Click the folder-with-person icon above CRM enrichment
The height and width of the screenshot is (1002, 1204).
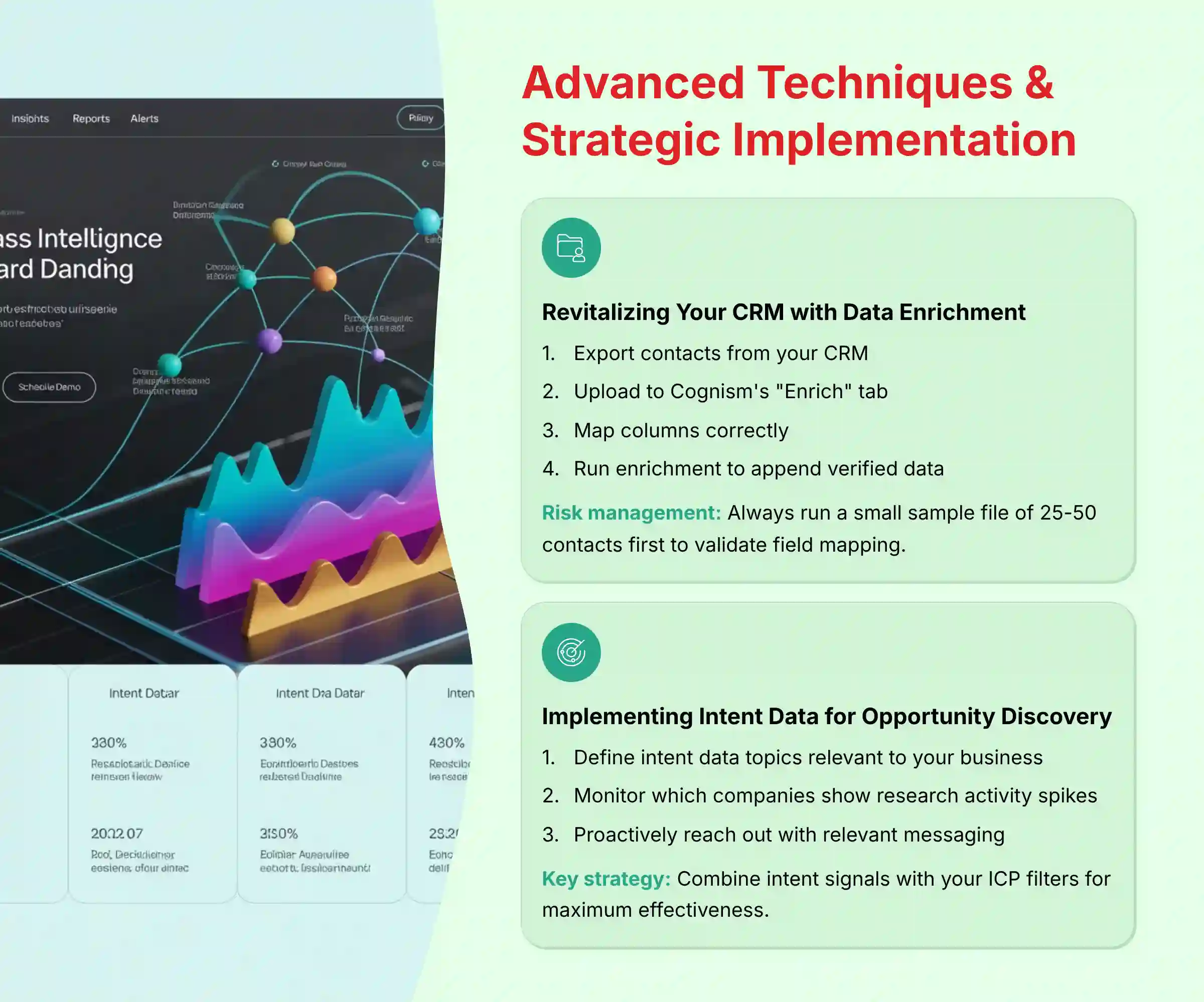571,248
